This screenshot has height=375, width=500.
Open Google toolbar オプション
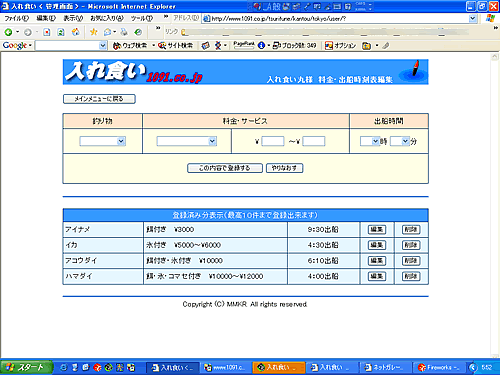click(340, 46)
